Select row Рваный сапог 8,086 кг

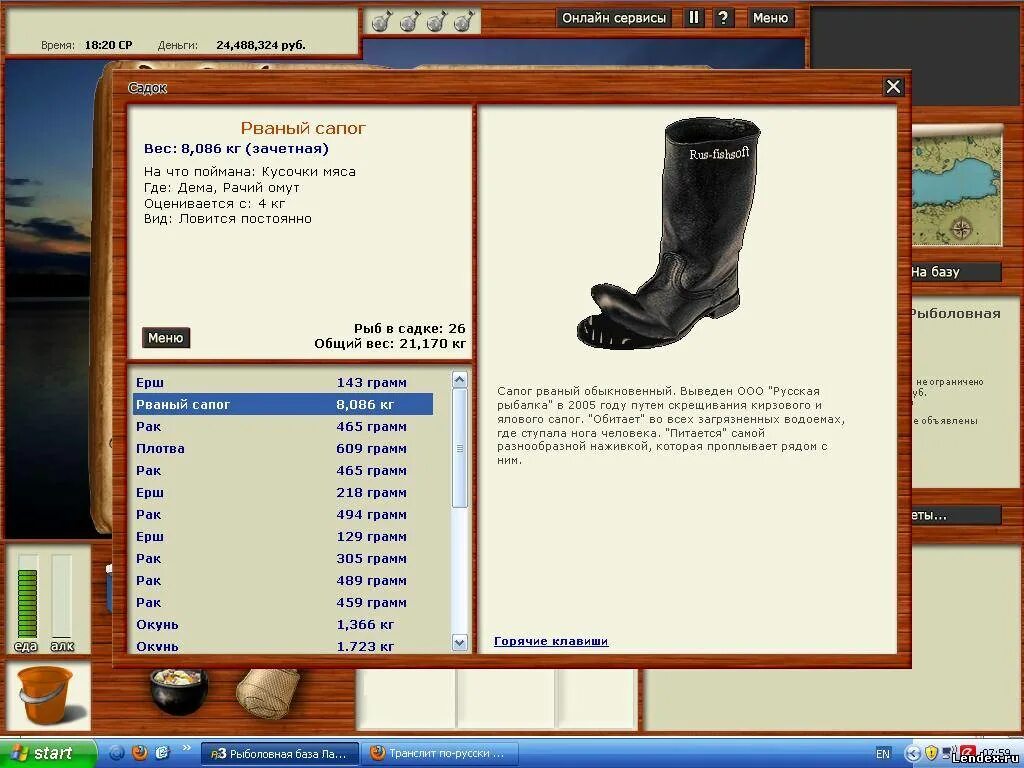click(283, 404)
